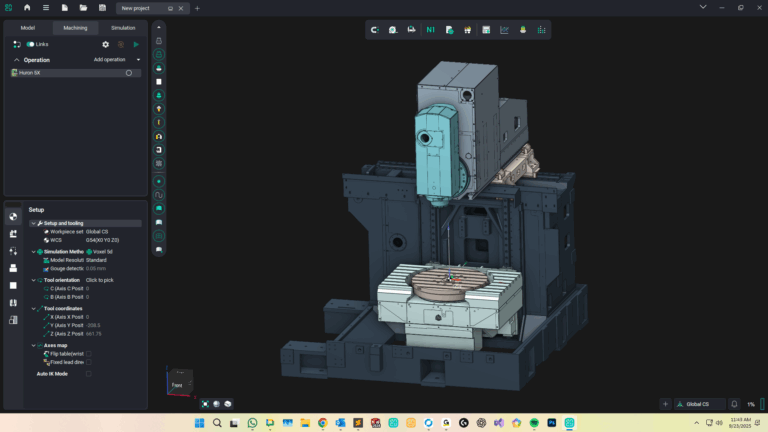Enable the Flip table checkbox
This screenshot has height=432, width=768.
88,354
